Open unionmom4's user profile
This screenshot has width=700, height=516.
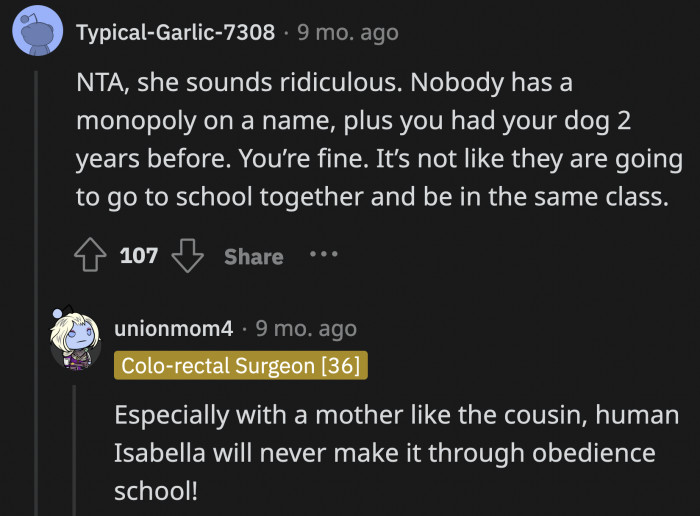174,328
